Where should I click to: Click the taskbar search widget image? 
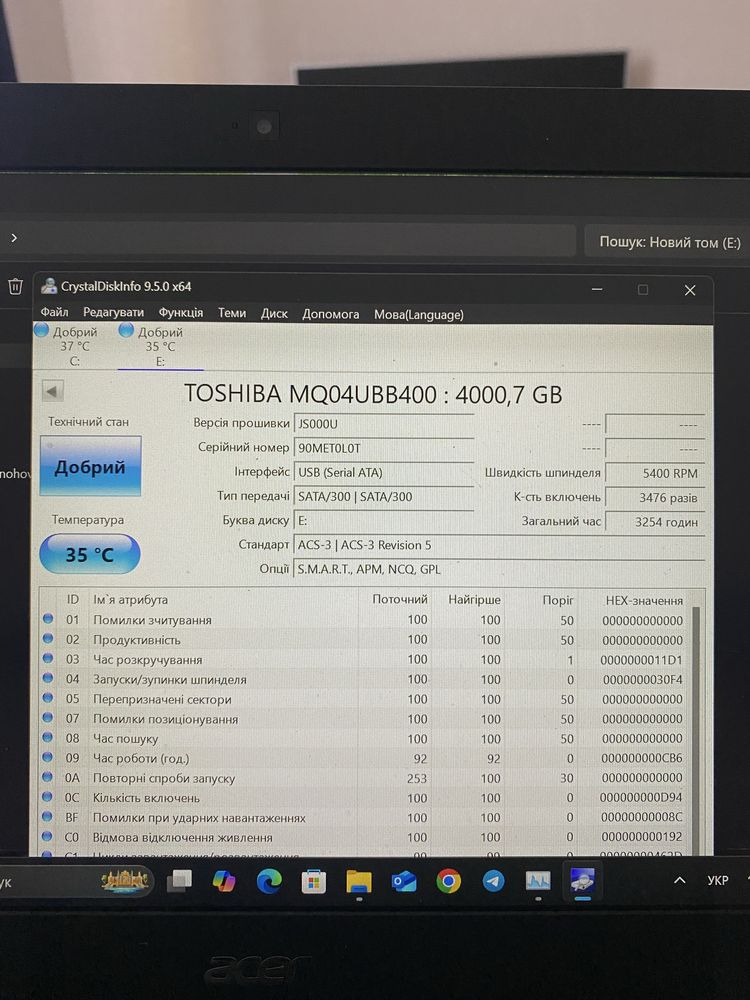(x=125, y=882)
